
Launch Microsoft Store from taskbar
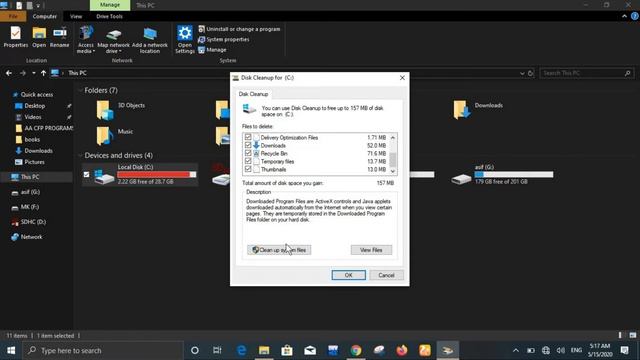(287, 350)
